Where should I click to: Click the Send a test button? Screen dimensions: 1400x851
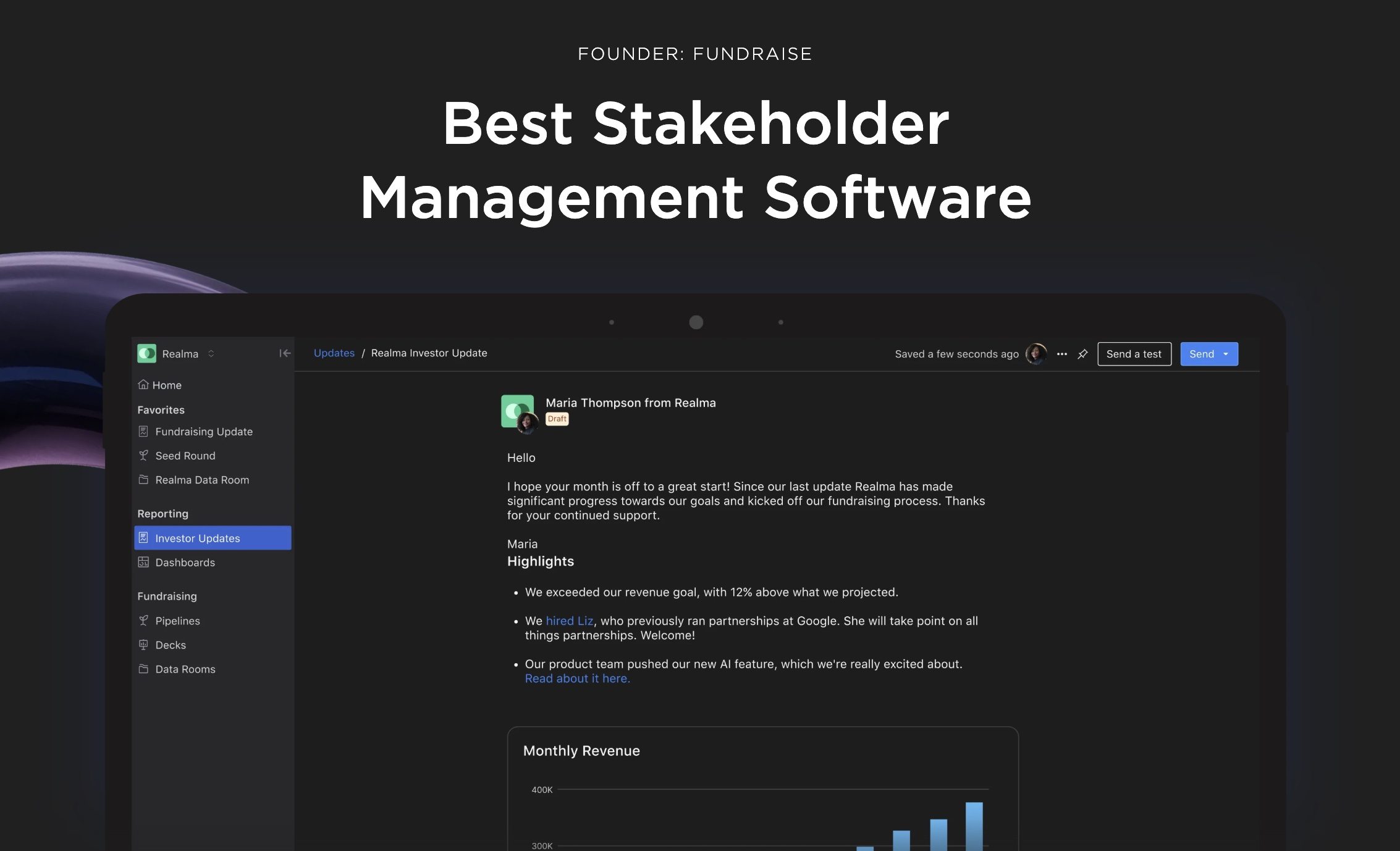pyautogui.click(x=1134, y=354)
